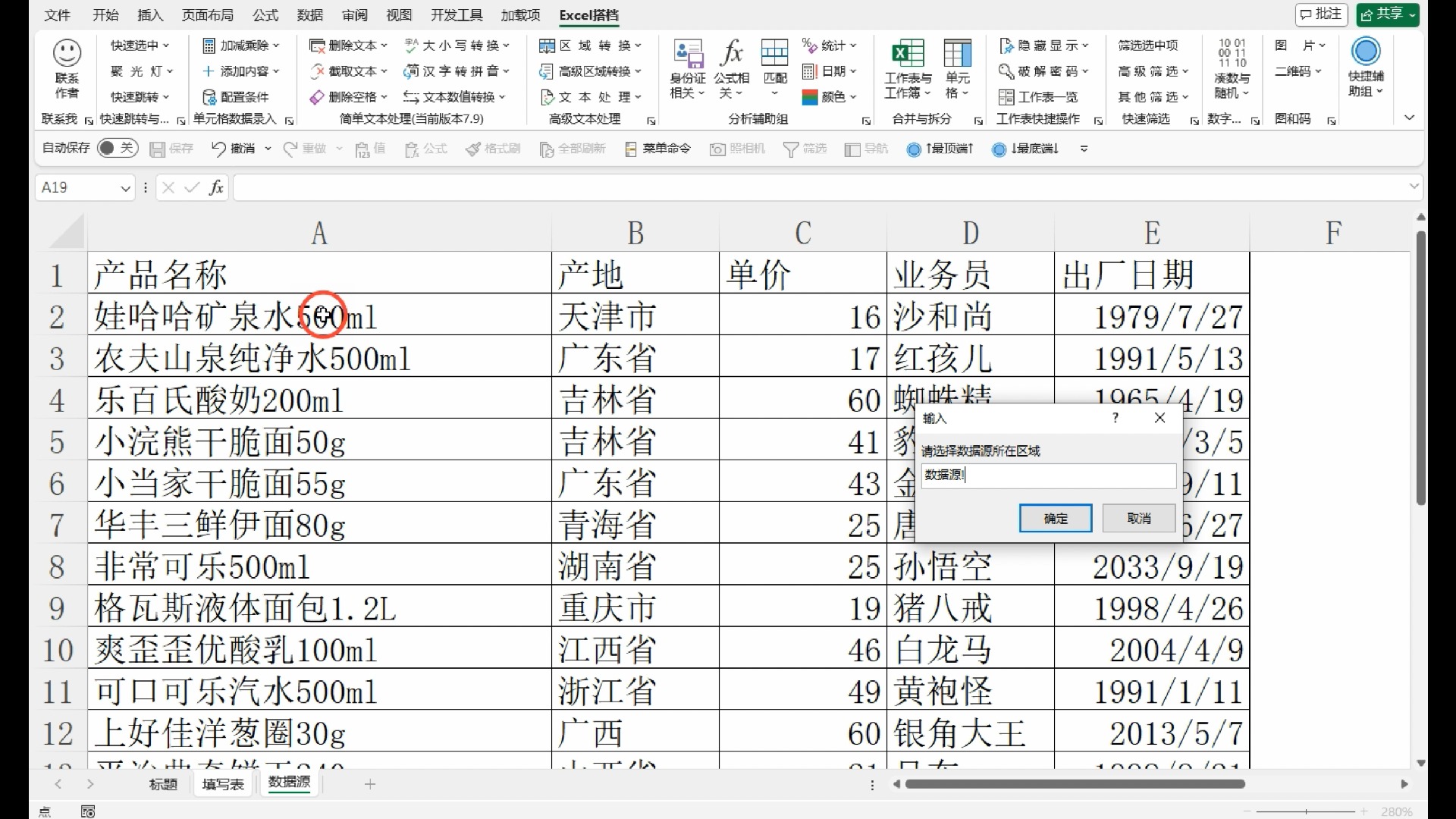Click the 共享 share button
Viewport: 1456px width, 819px height.
1387,14
